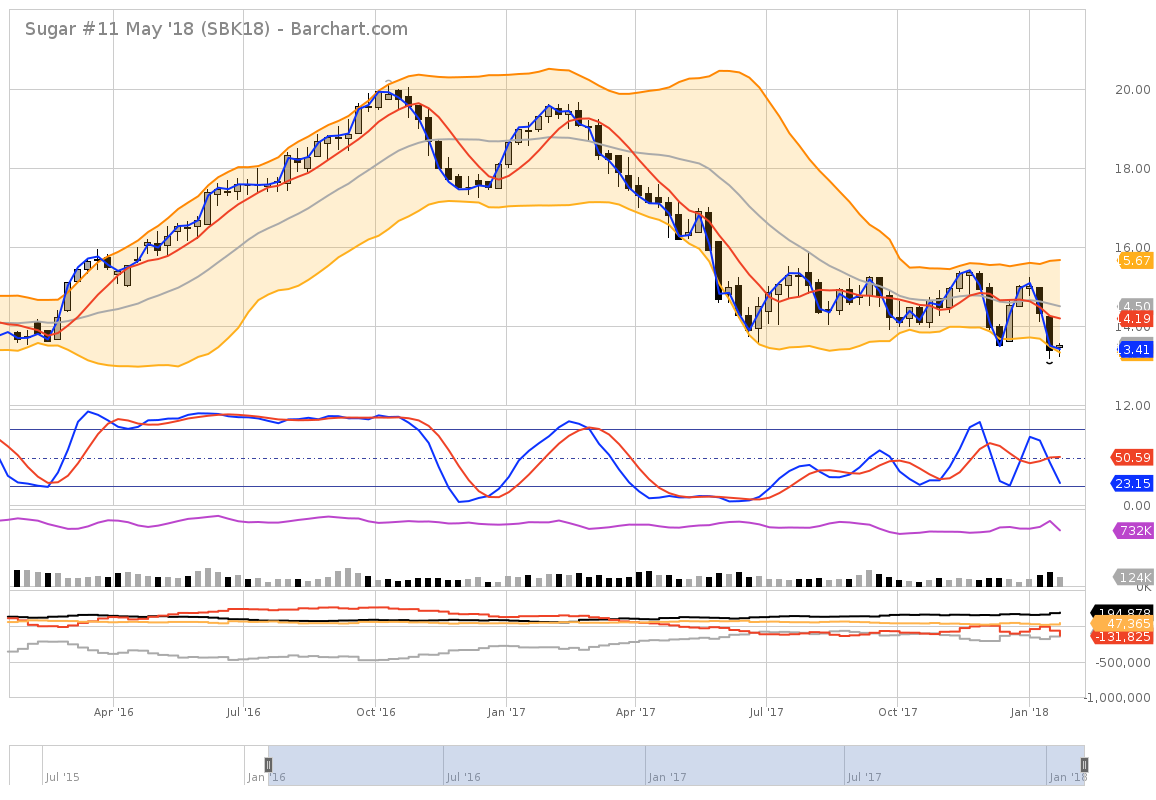Click the blue 3.41 price flag

pos(1135,349)
